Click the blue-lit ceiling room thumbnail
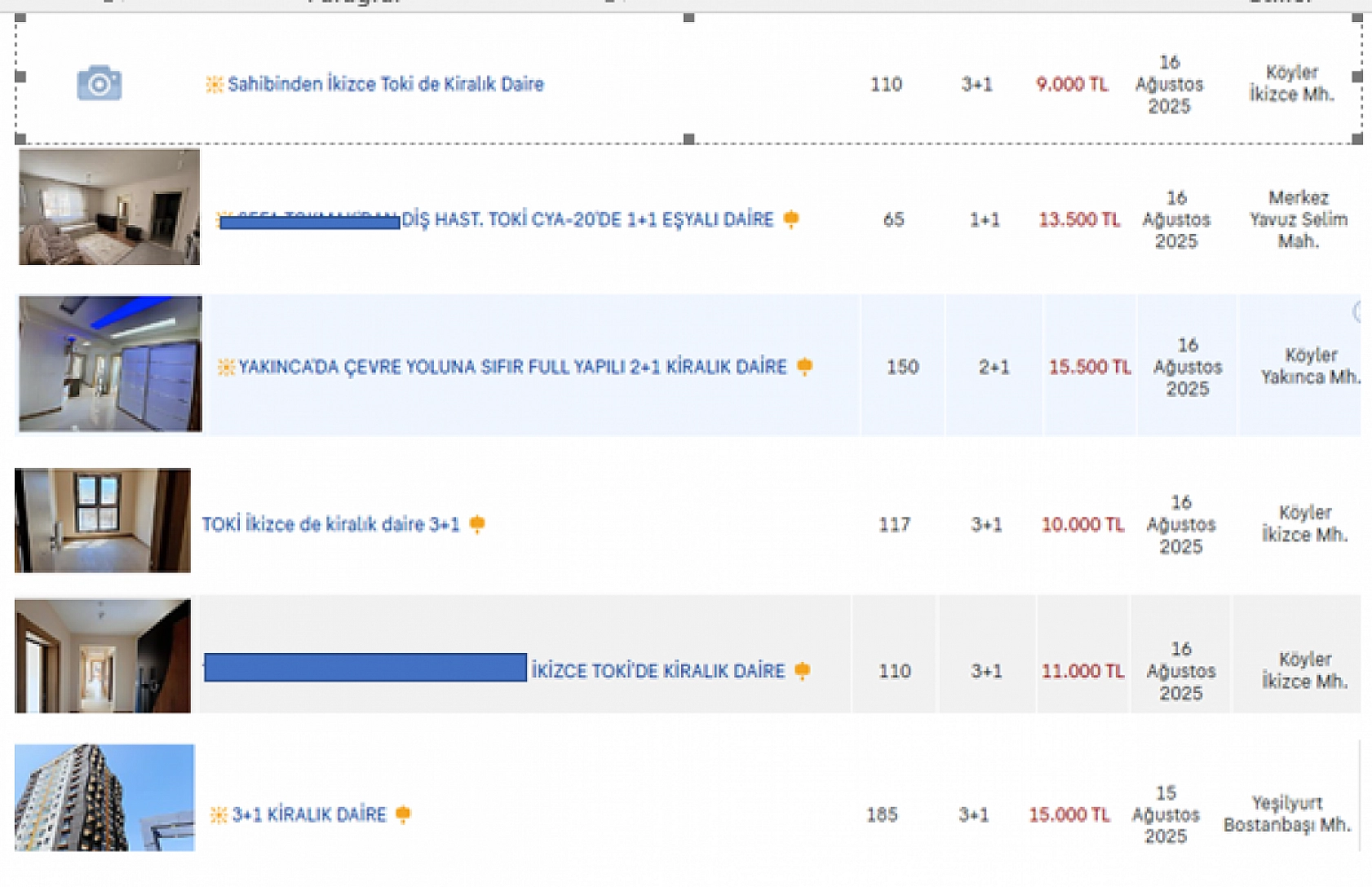Viewport: 1372px width, 887px height. tap(110, 364)
